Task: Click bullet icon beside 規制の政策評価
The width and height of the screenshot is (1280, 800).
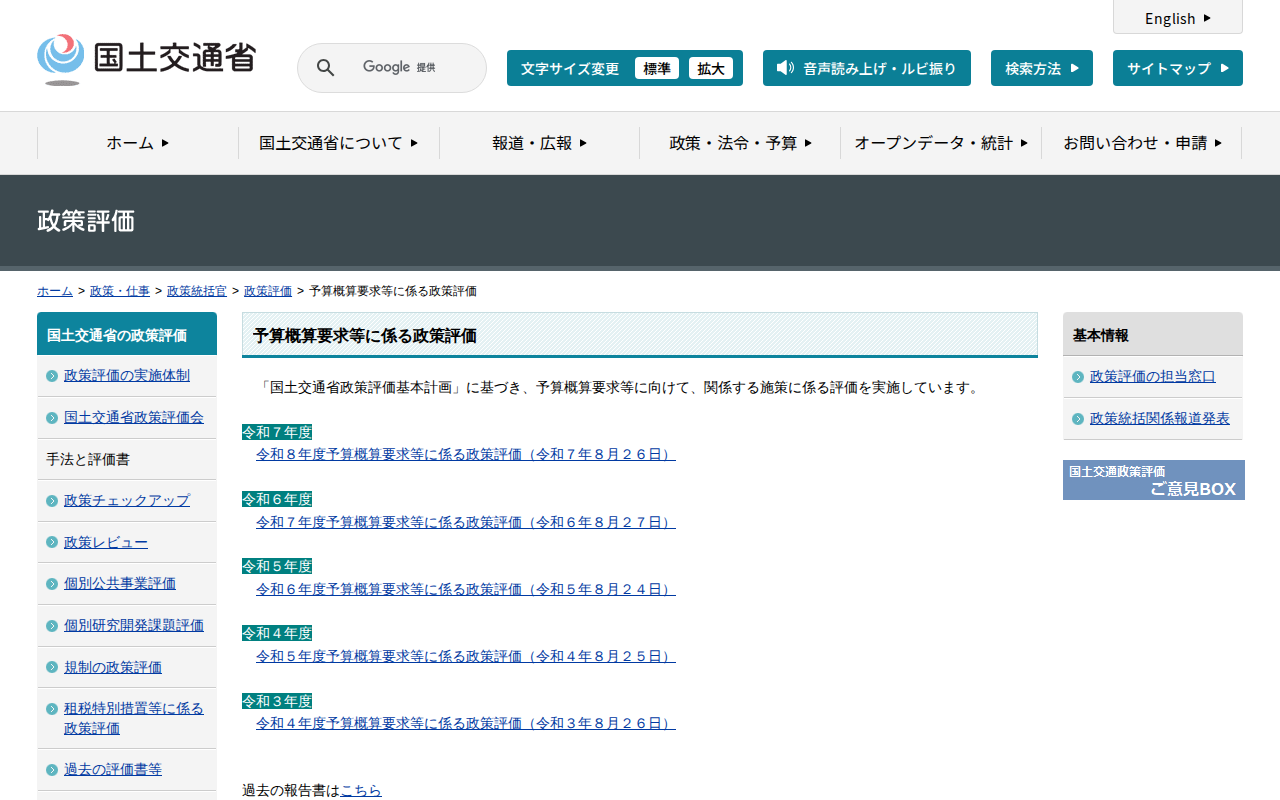Action: pyautogui.click(x=52, y=668)
